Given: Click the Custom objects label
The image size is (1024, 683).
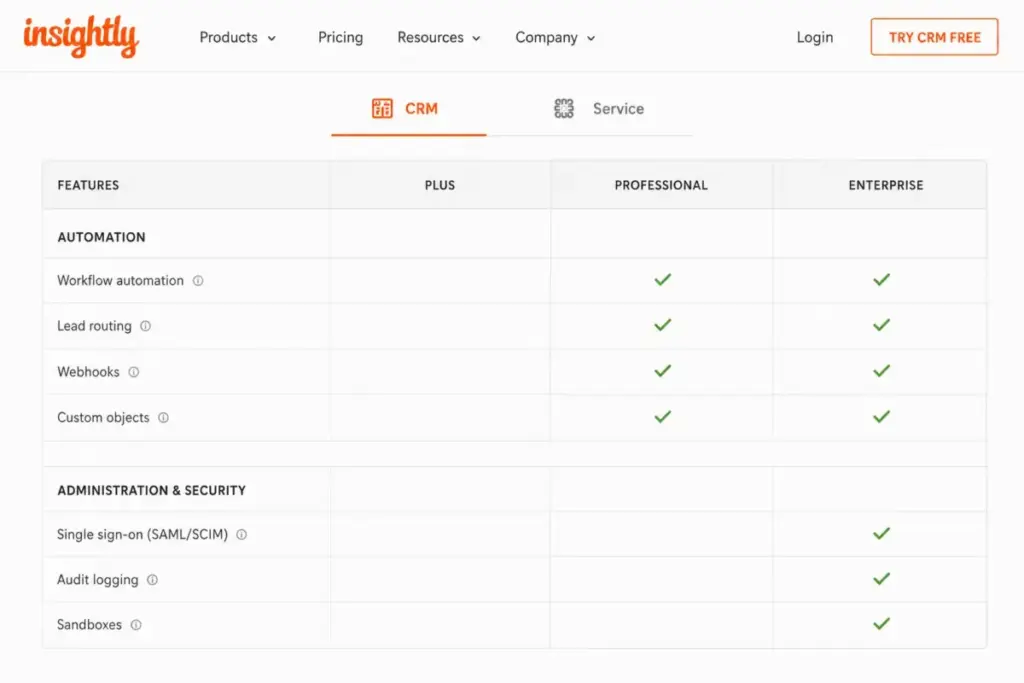Looking at the screenshot, I should 103,418.
